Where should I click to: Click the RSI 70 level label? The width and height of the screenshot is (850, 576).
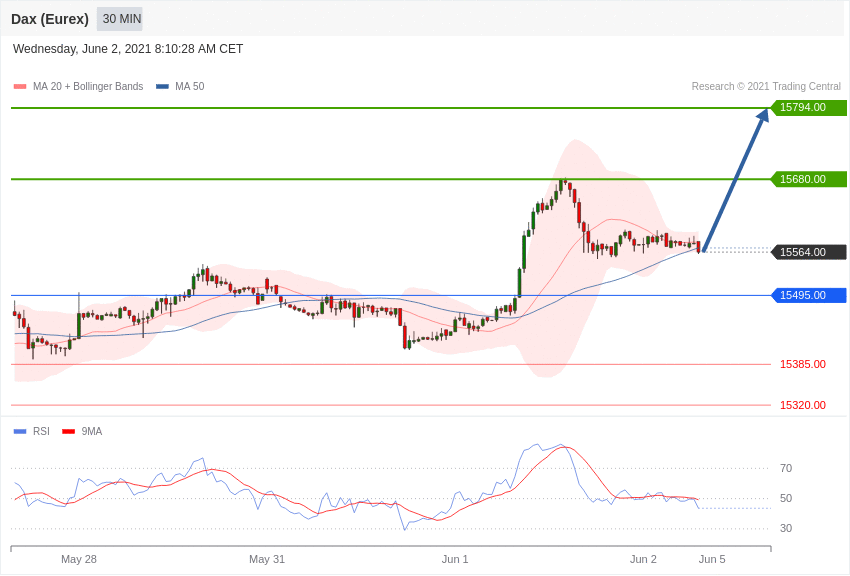tap(786, 468)
